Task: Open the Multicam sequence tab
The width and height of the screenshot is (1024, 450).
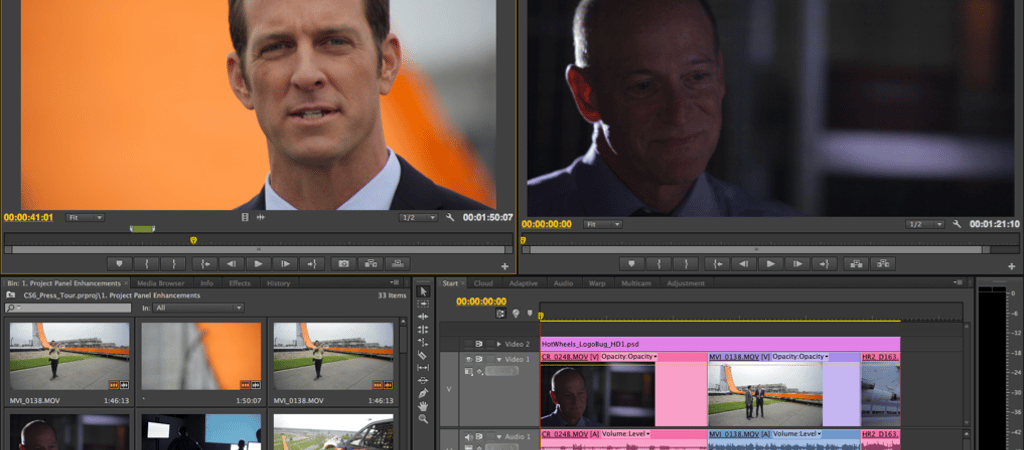Action: 635,283
